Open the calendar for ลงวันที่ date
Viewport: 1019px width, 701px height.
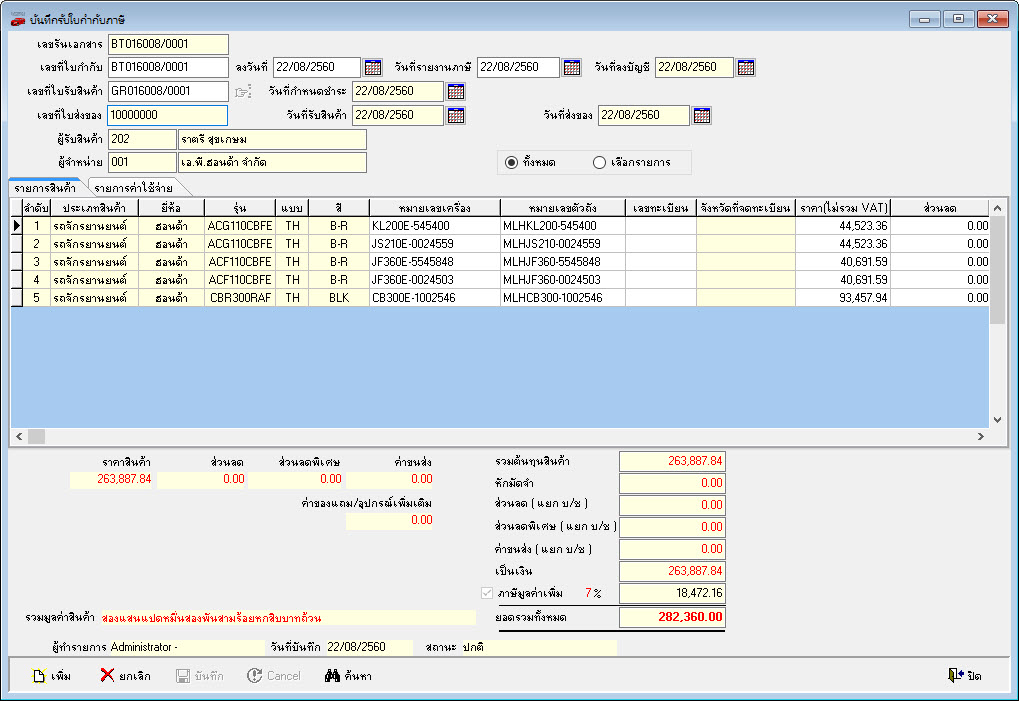coord(373,67)
